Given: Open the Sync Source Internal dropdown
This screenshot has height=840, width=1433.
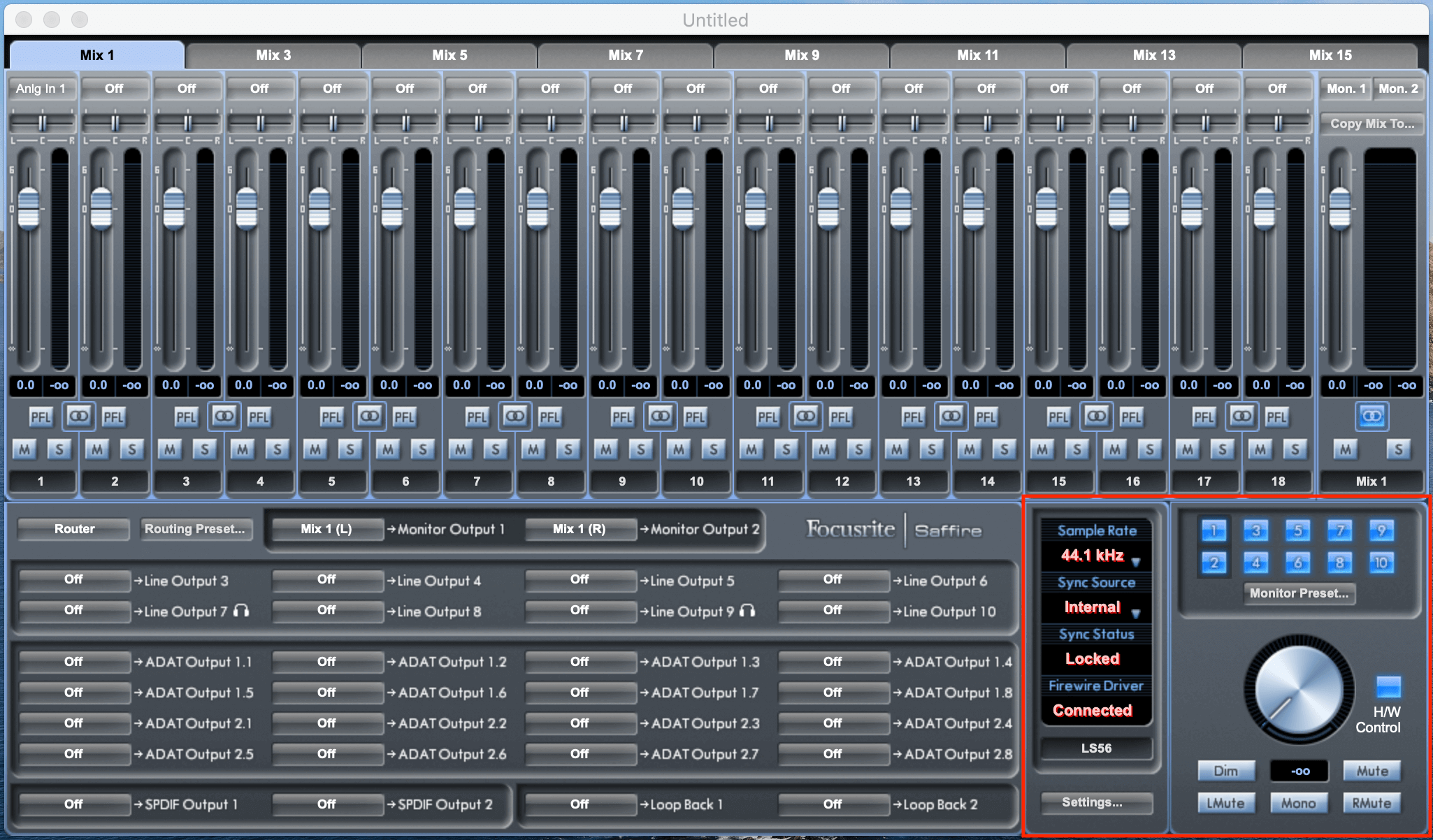Looking at the screenshot, I should pos(1094,607).
